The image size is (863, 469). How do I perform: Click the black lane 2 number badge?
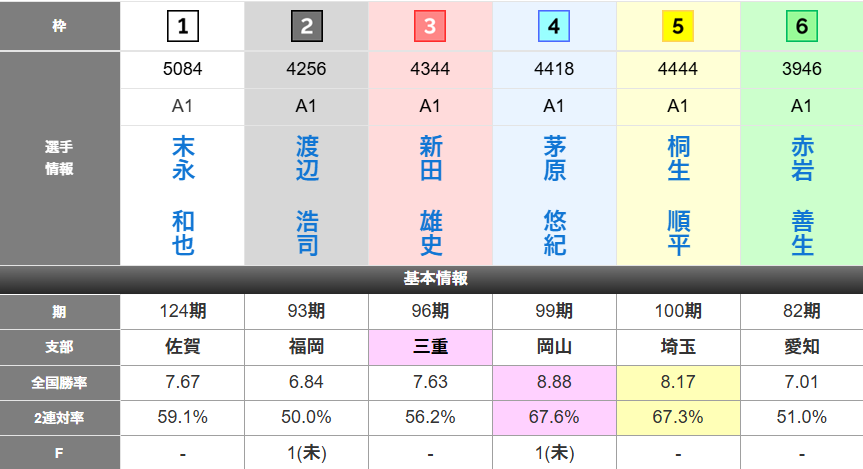coord(306,27)
